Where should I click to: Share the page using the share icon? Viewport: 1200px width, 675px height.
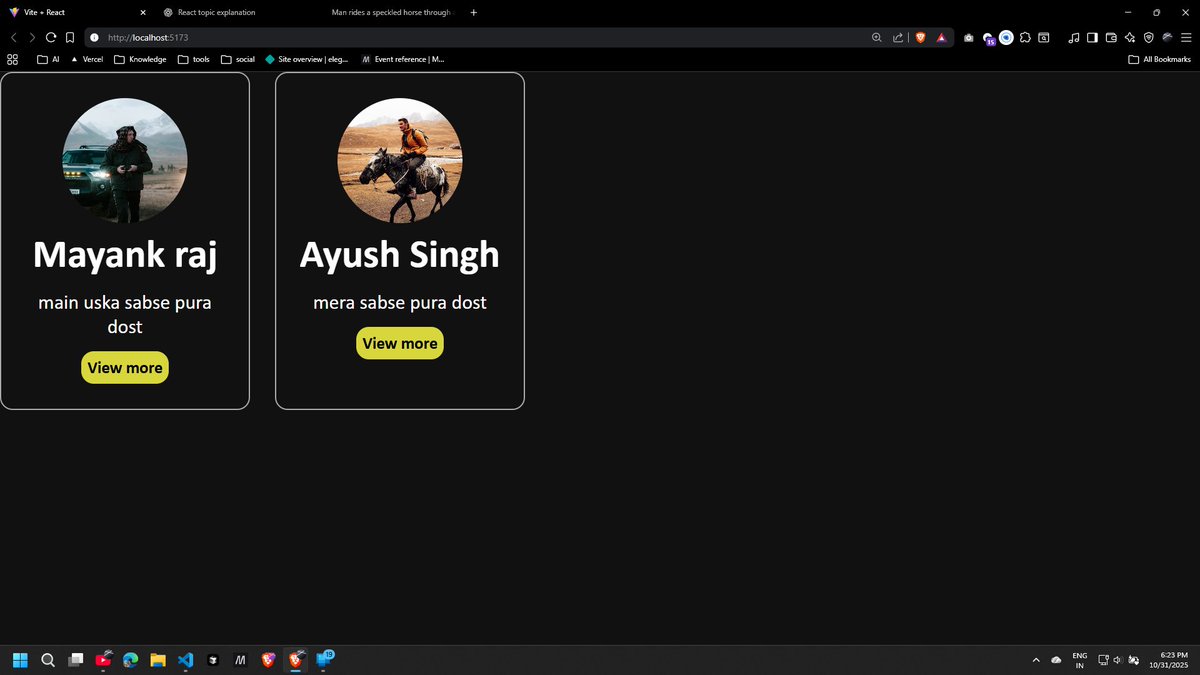(899, 37)
